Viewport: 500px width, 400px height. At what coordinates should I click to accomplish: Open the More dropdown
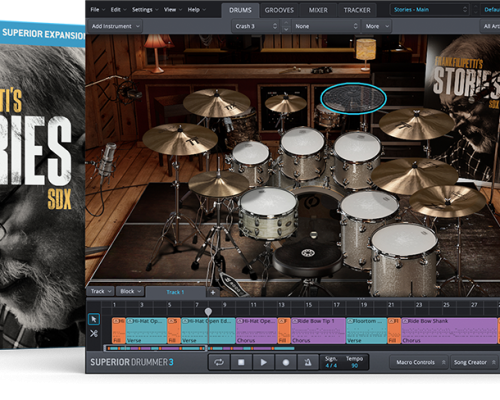tap(377, 26)
